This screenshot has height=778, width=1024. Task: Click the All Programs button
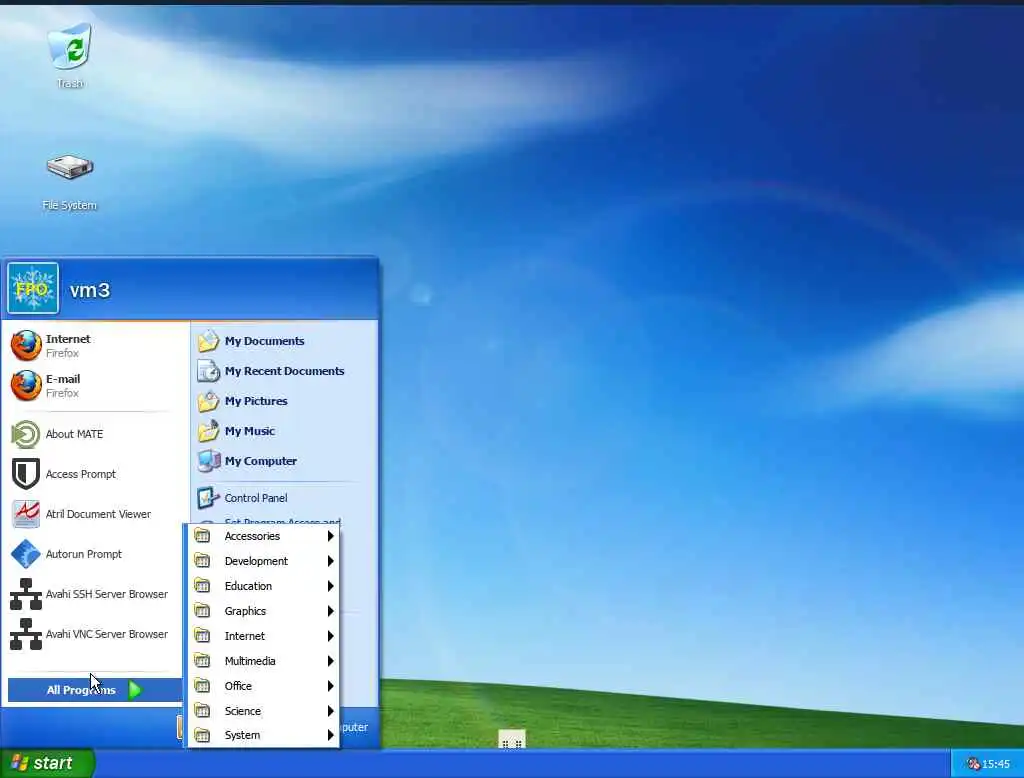(x=95, y=690)
